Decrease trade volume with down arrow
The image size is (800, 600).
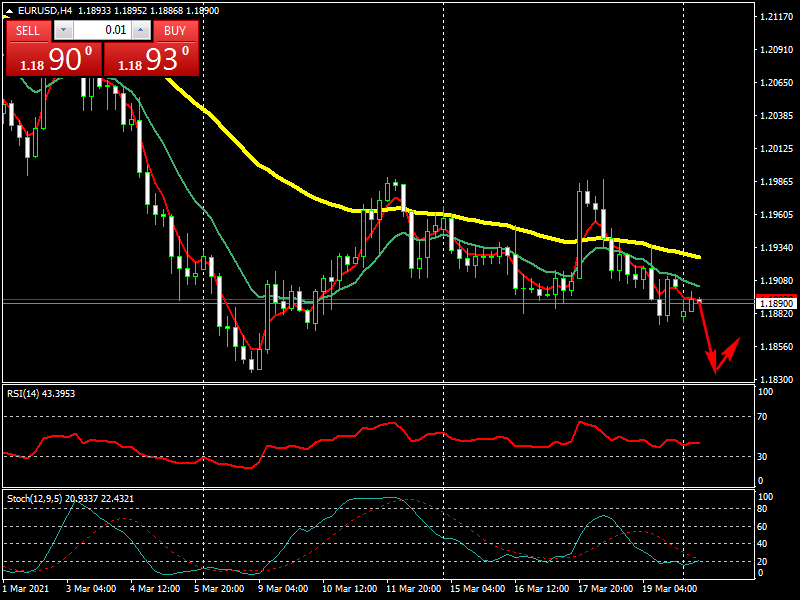63,30
